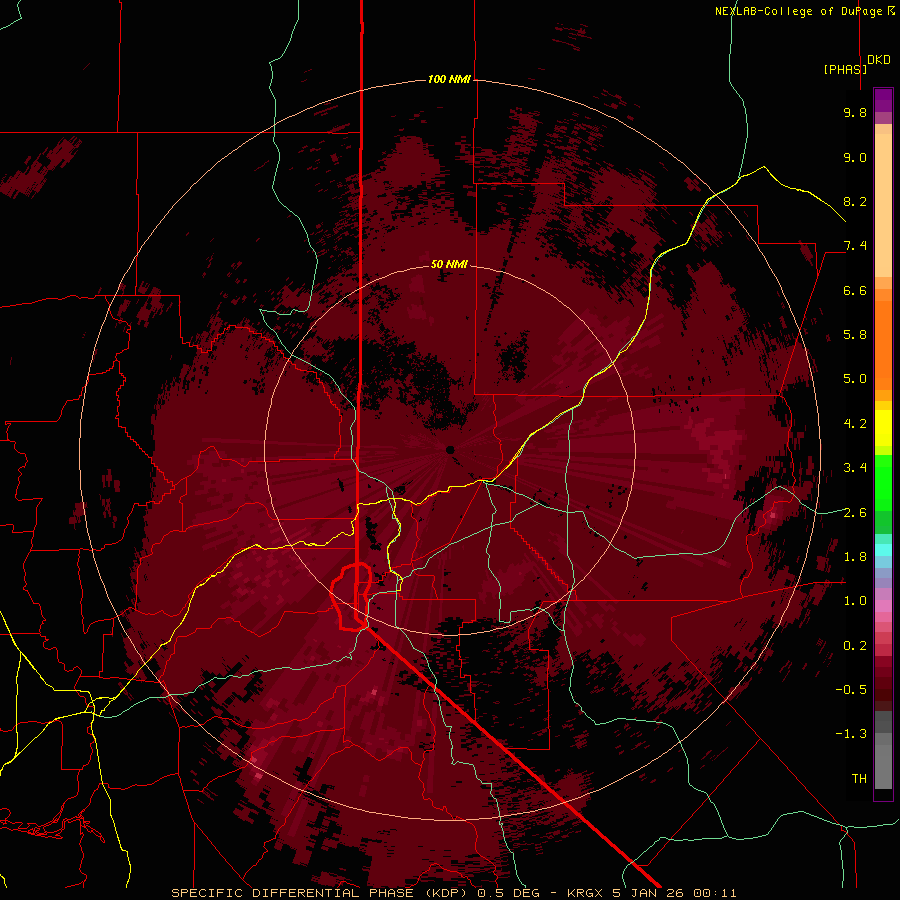This screenshot has width=900, height=900.
Task: Click the thick red warning polygon outline
Action: pyautogui.click(x=350, y=597)
